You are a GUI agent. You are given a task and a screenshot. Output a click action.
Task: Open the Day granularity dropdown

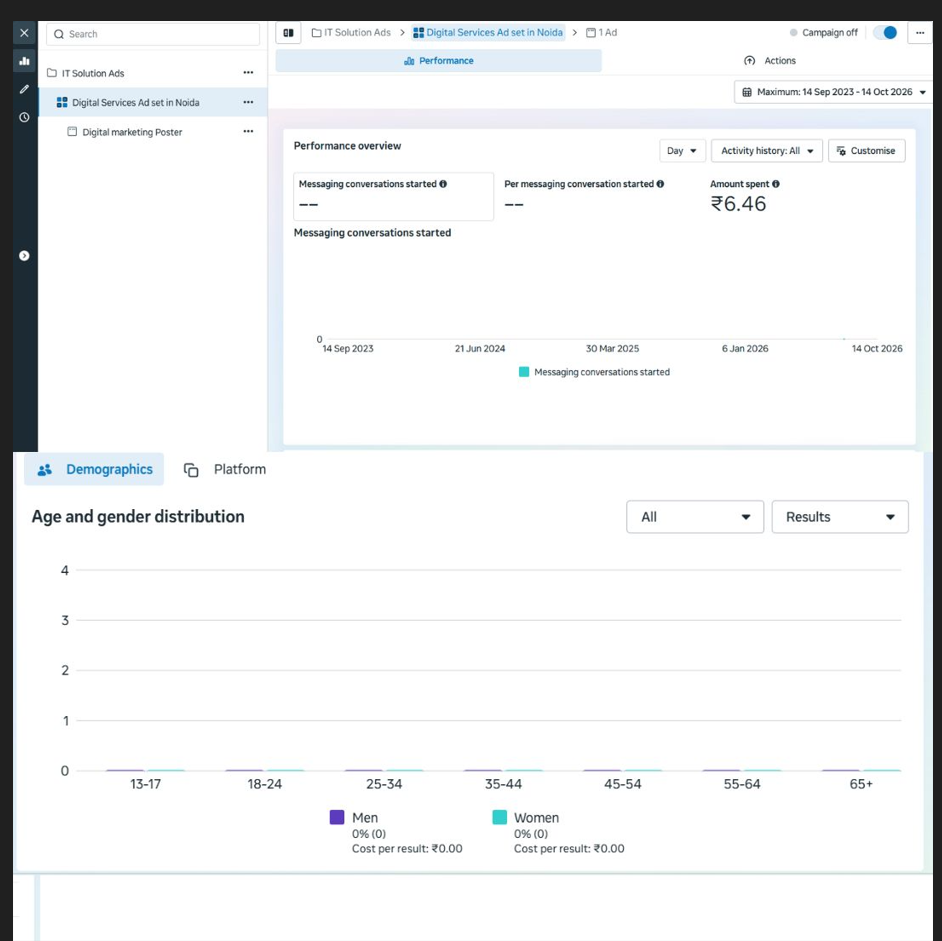click(682, 151)
